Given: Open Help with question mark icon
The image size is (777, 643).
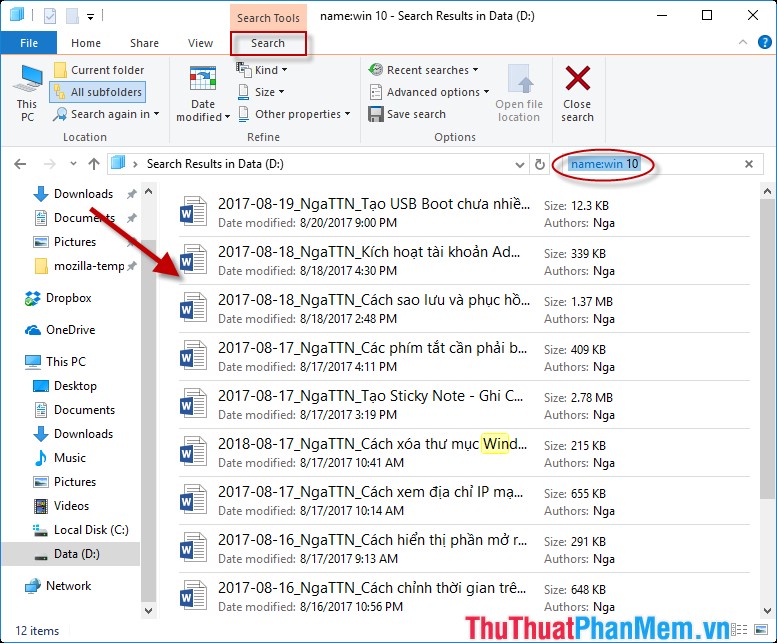Looking at the screenshot, I should pos(765,43).
